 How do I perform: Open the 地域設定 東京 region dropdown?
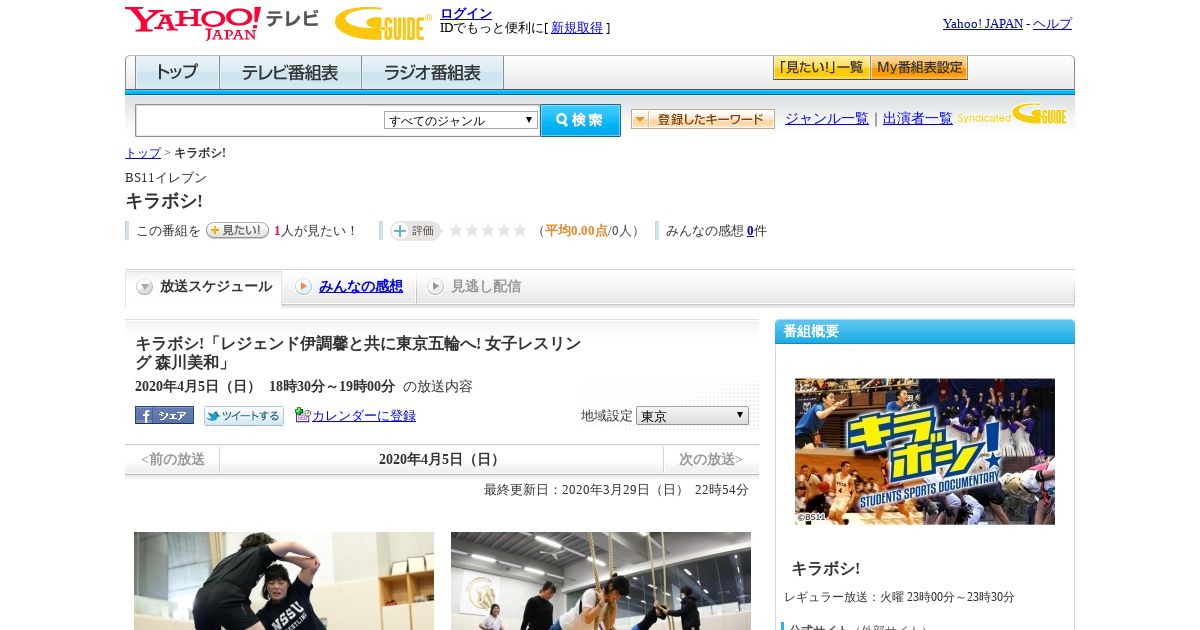(692, 415)
